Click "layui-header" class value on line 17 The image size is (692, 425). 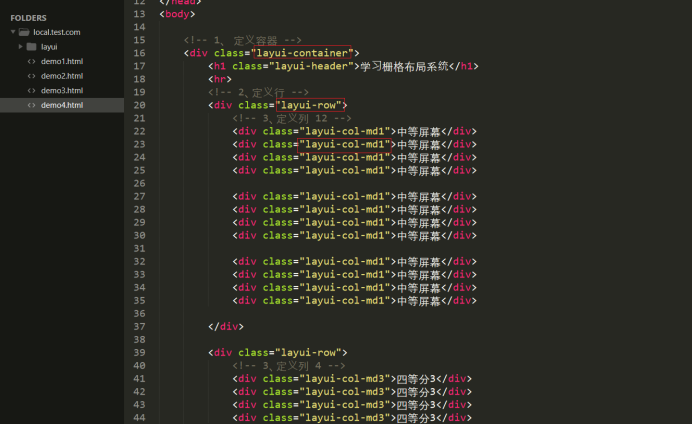(312, 66)
